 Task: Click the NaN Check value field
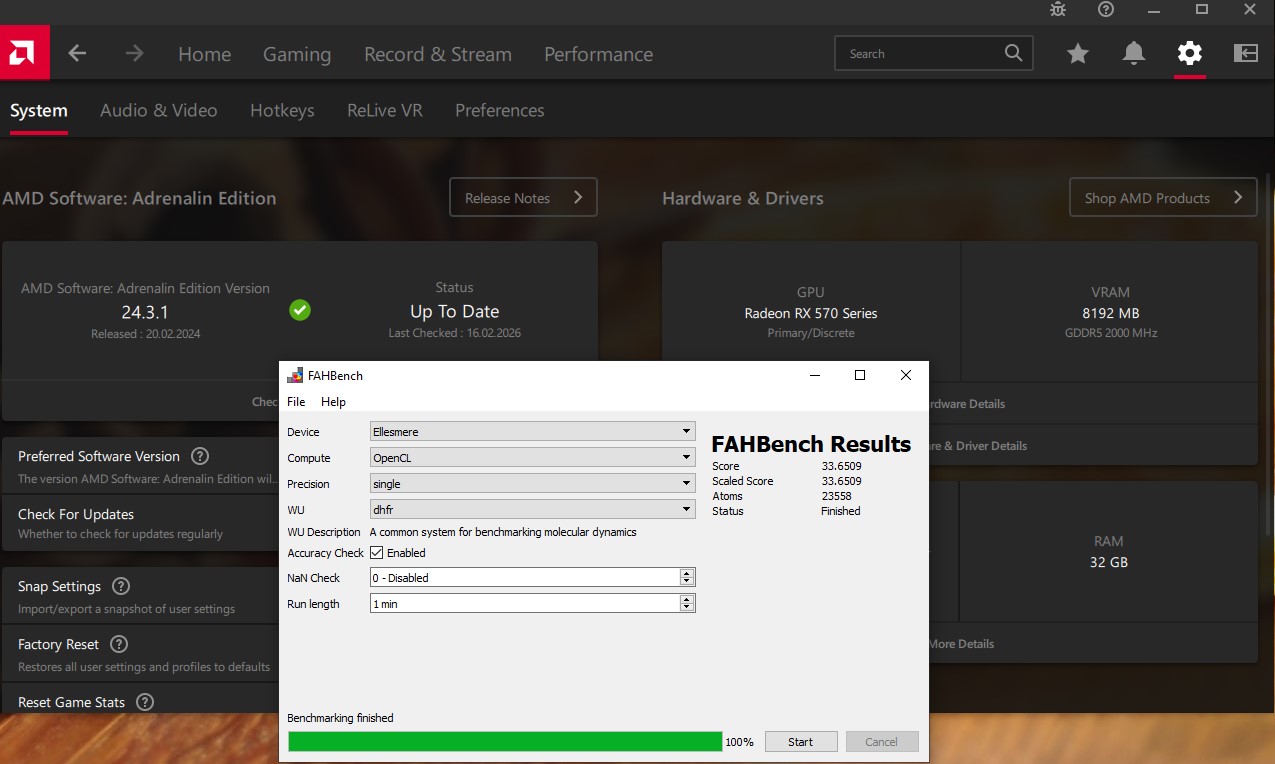click(525, 577)
